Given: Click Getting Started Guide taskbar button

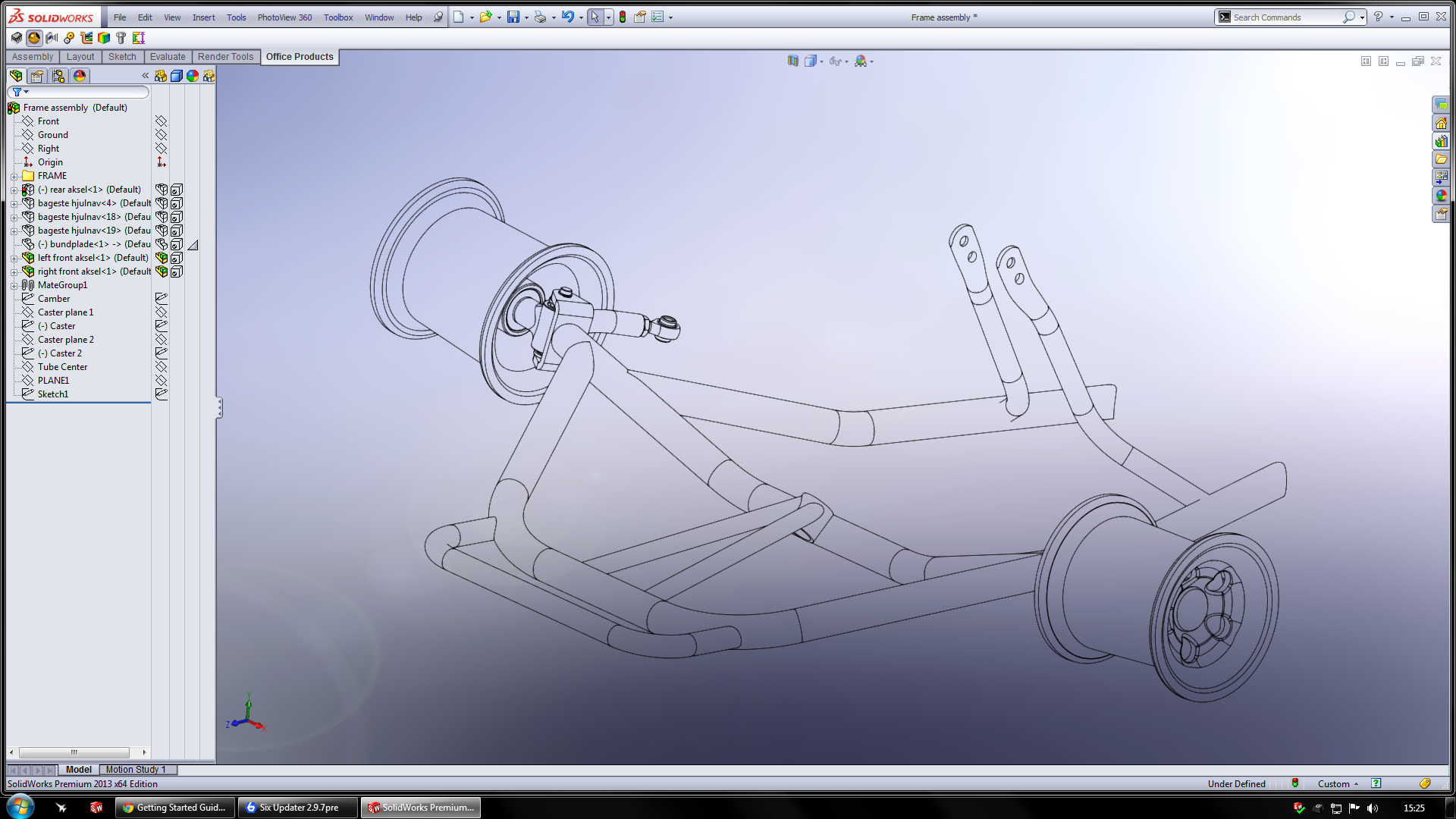Looking at the screenshot, I should (174, 808).
